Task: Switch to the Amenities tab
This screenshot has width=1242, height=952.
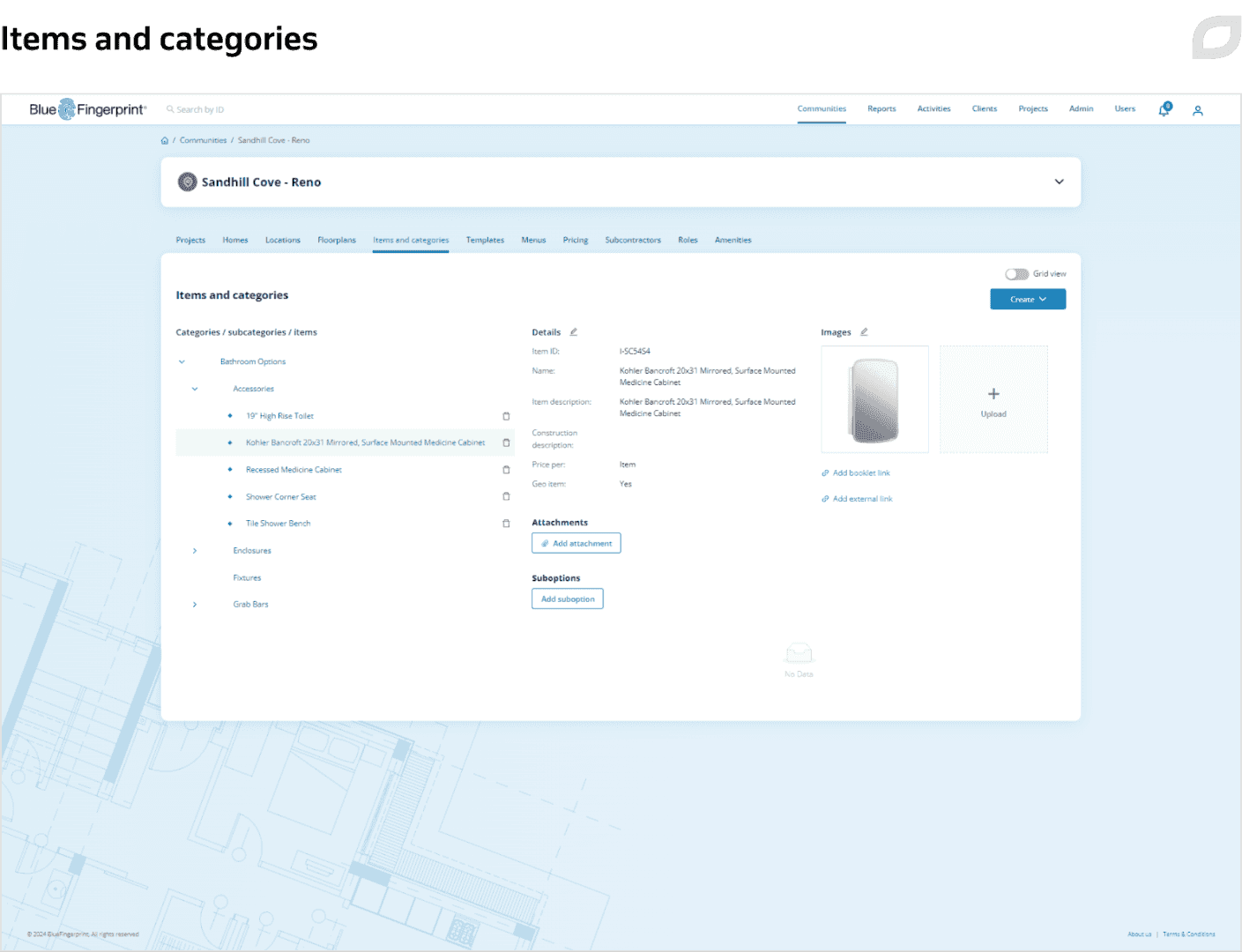Action: click(x=733, y=240)
